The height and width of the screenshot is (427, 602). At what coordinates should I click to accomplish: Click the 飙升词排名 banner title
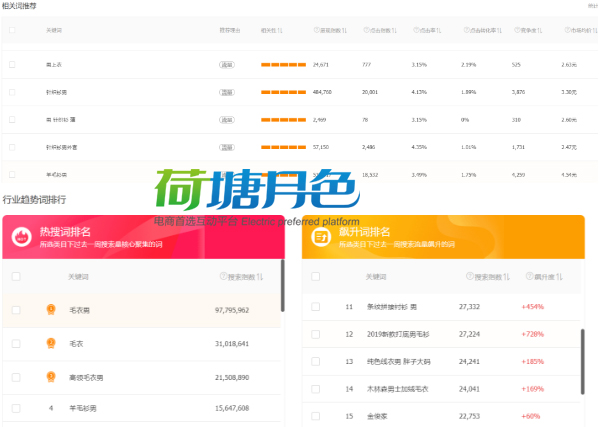(x=364, y=232)
